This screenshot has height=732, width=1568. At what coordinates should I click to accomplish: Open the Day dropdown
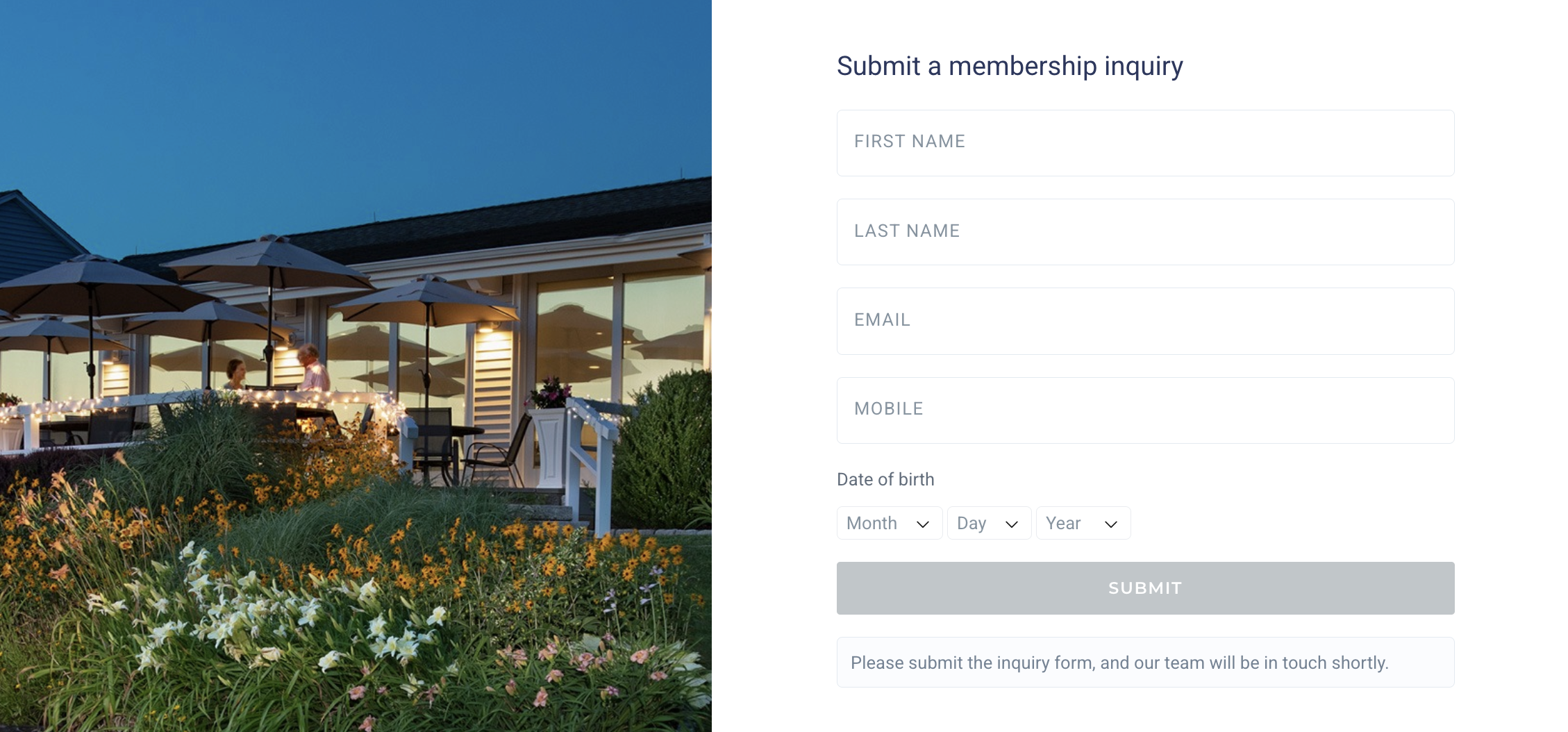[x=987, y=523]
